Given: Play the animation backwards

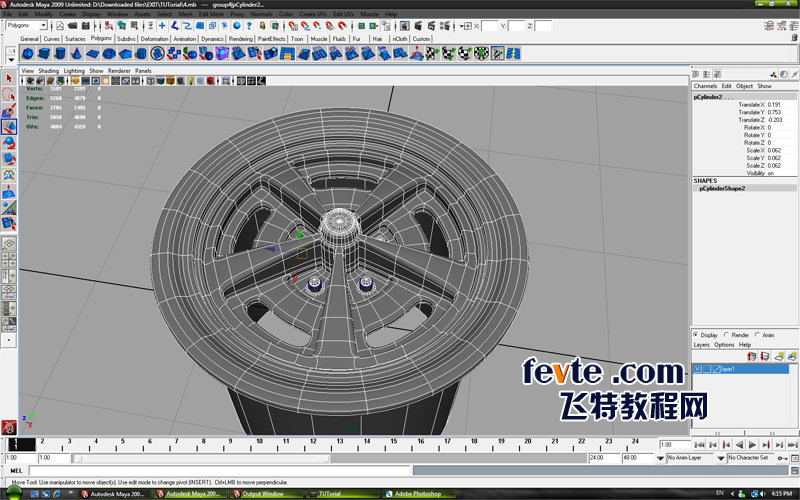Looking at the screenshot, I should tap(739, 445).
